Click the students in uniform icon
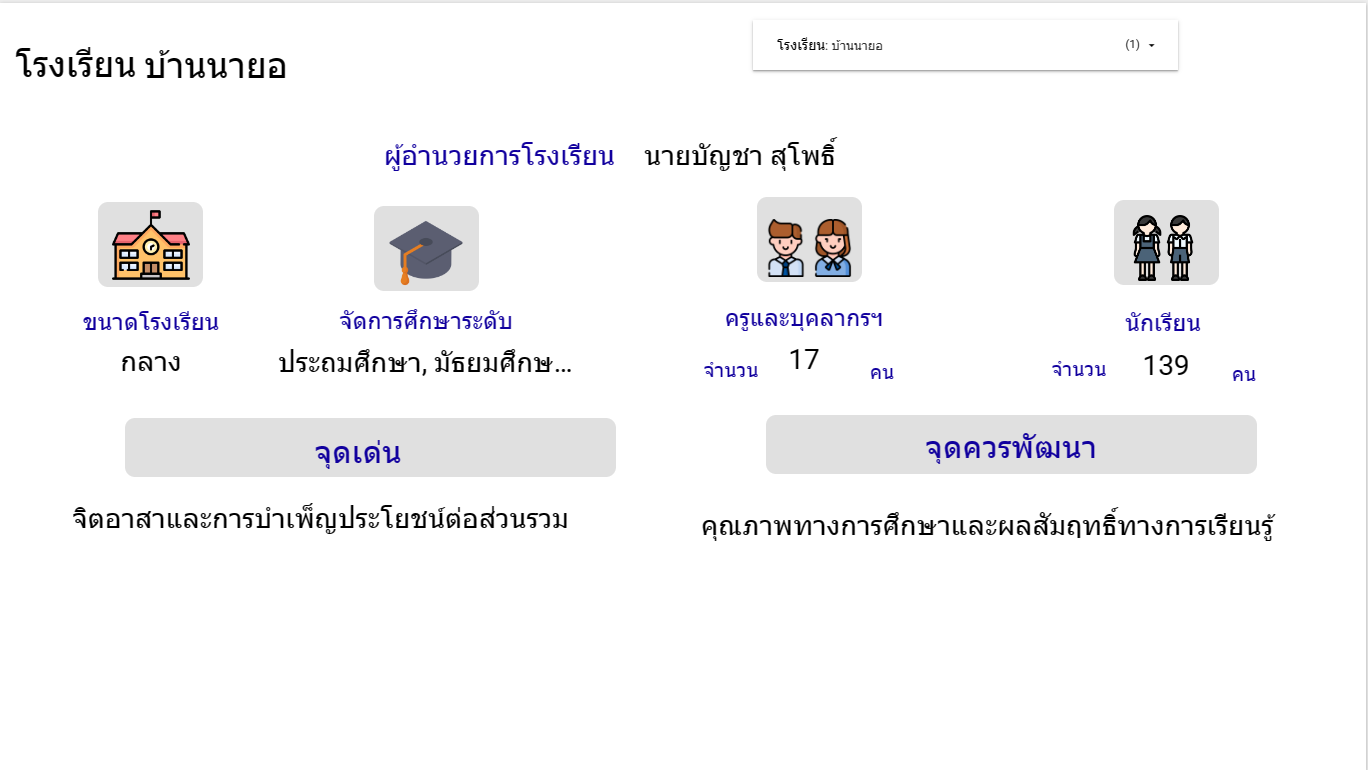Screen dimensions: 1368x770 coord(1166,243)
